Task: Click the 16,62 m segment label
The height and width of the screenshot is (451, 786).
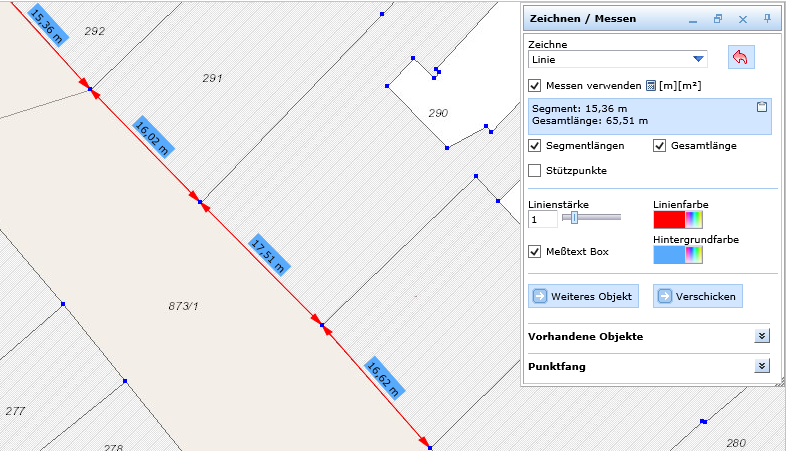Action: (x=384, y=378)
